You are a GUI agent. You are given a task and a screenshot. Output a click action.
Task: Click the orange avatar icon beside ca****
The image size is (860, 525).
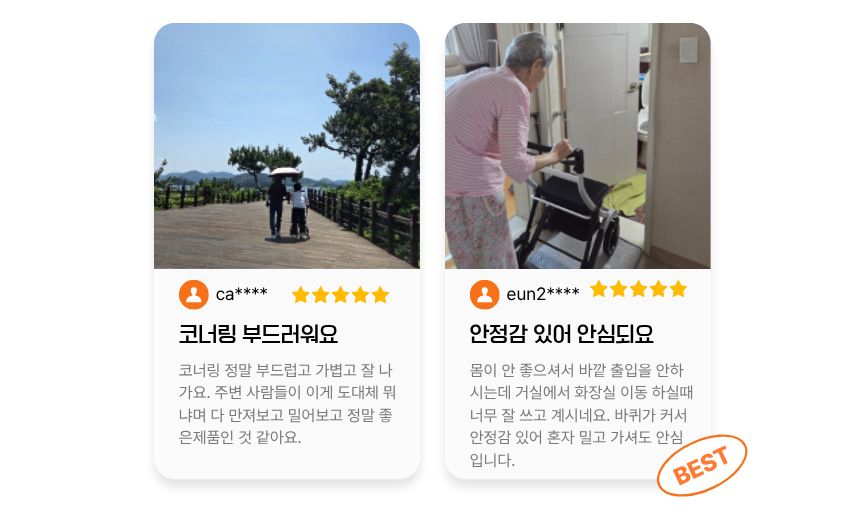point(194,295)
